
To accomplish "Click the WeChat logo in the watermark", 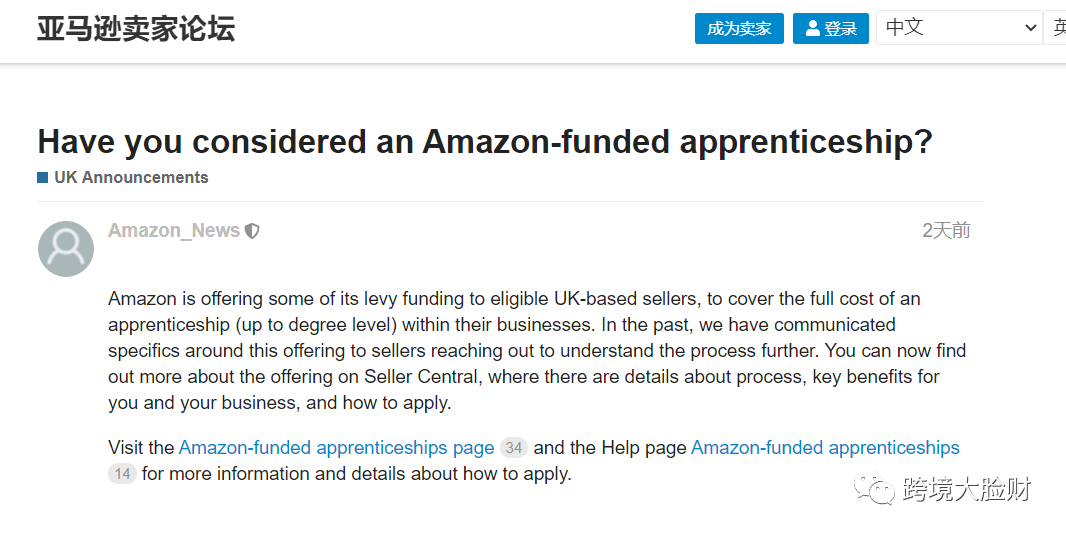I will (x=881, y=490).
